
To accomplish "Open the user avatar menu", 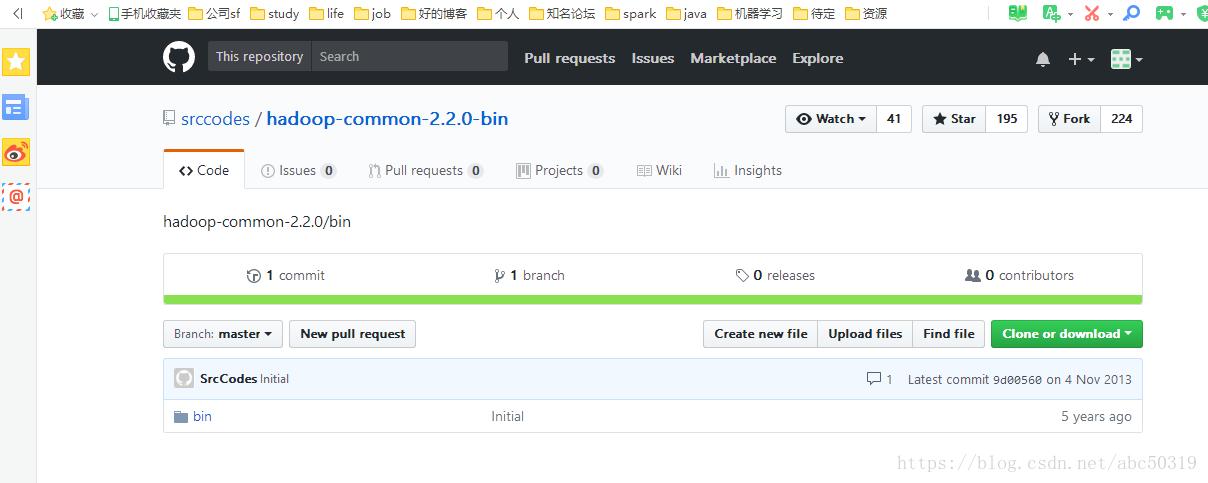I will click(x=1126, y=59).
